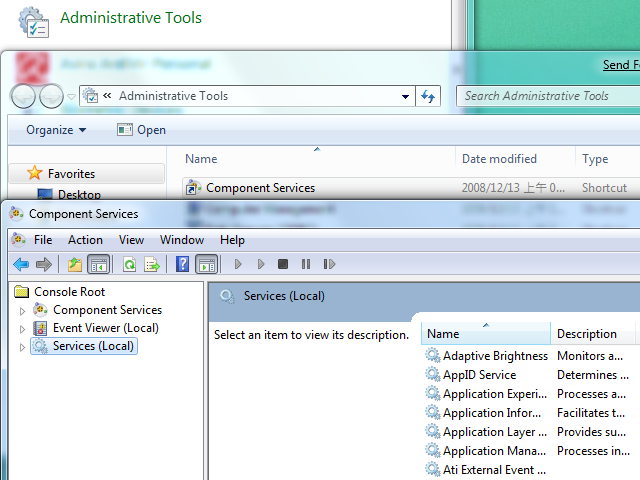Click the Open button in Explorer toolbar
This screenshot has height=480, width=640.
pos(142,130)
